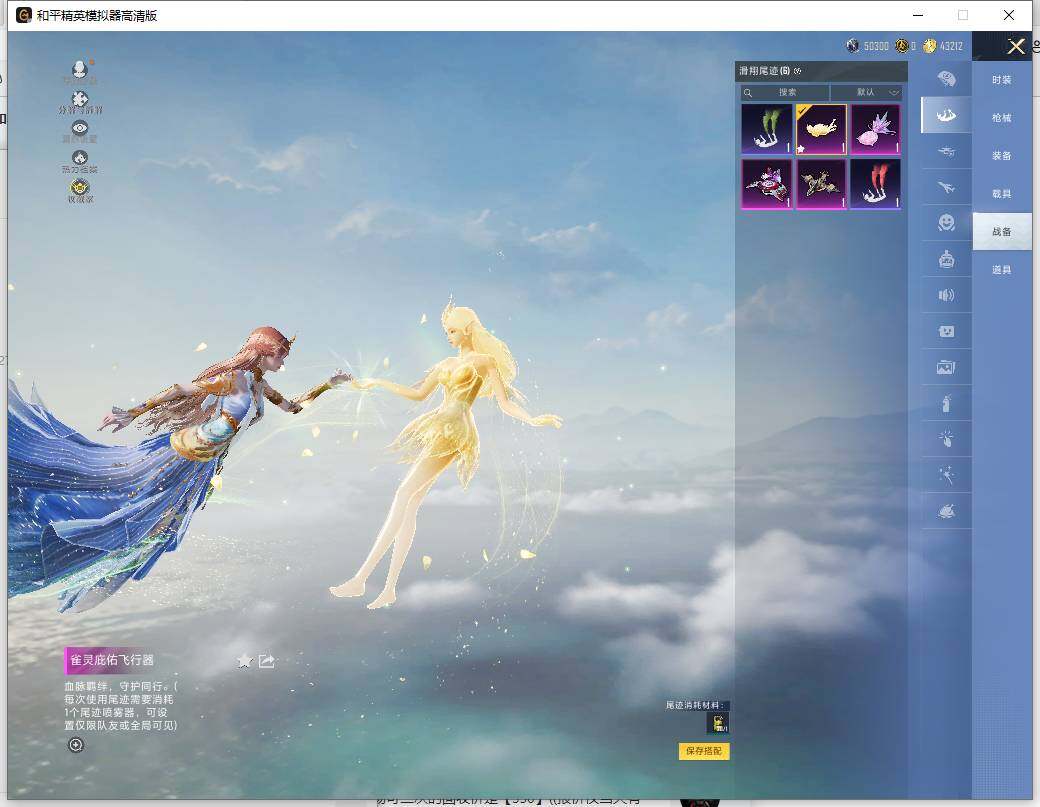
Task: Click the 43212 gold balance
Action: pos(951,46)
